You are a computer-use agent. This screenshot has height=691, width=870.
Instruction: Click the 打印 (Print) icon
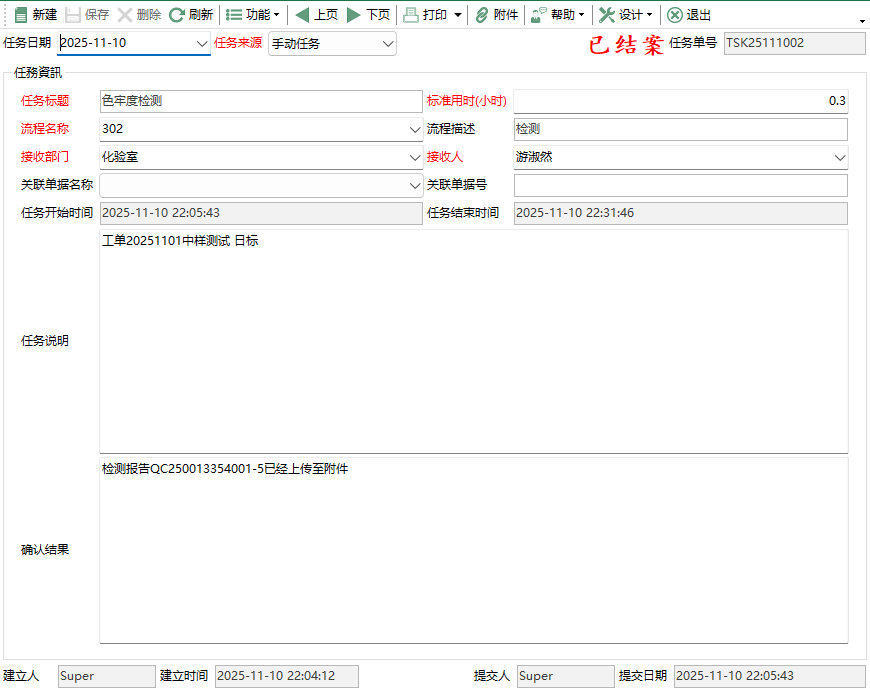click(x=411, y=15)
